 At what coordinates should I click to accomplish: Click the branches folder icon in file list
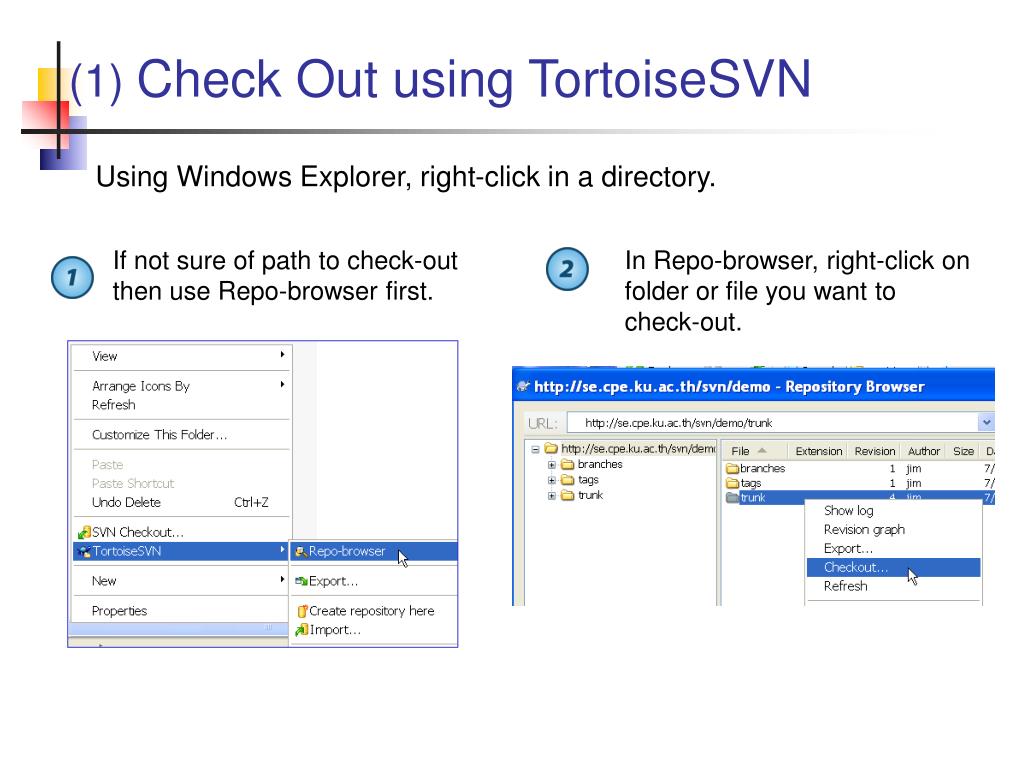click(x=732, y=468)
